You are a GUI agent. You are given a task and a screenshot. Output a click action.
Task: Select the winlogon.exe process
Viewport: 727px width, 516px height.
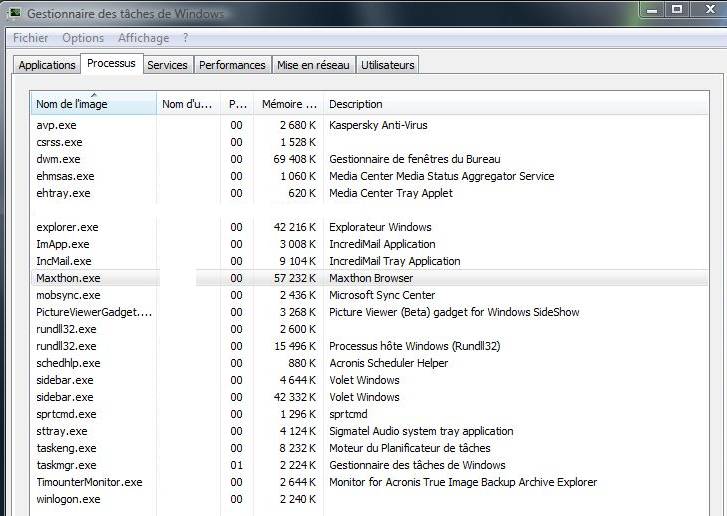pyautogui.click(x=370, y=499)
